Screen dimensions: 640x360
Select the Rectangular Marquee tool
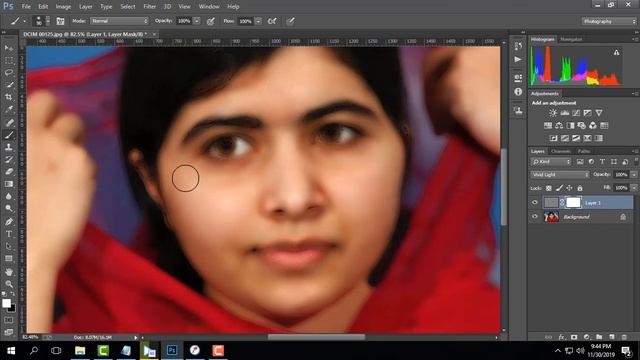[9, 60]
